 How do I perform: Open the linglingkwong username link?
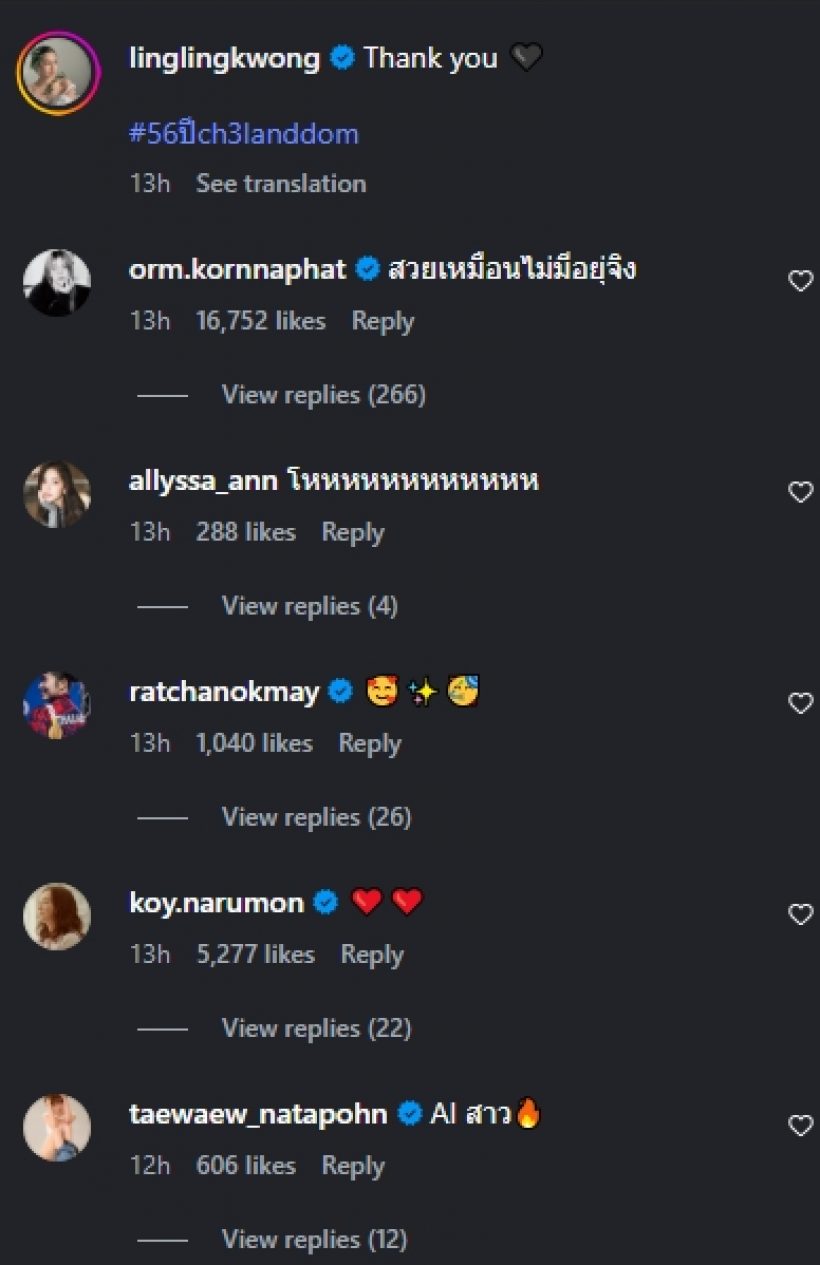pos(224,58)
